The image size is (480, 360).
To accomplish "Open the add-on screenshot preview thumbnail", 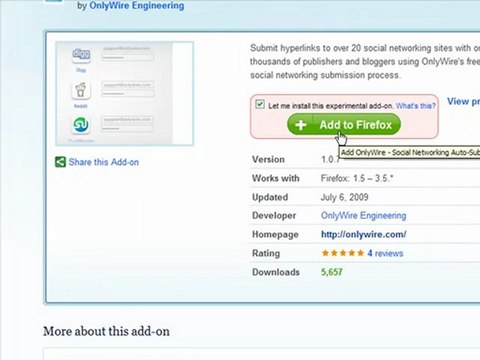I will point(124,93).
